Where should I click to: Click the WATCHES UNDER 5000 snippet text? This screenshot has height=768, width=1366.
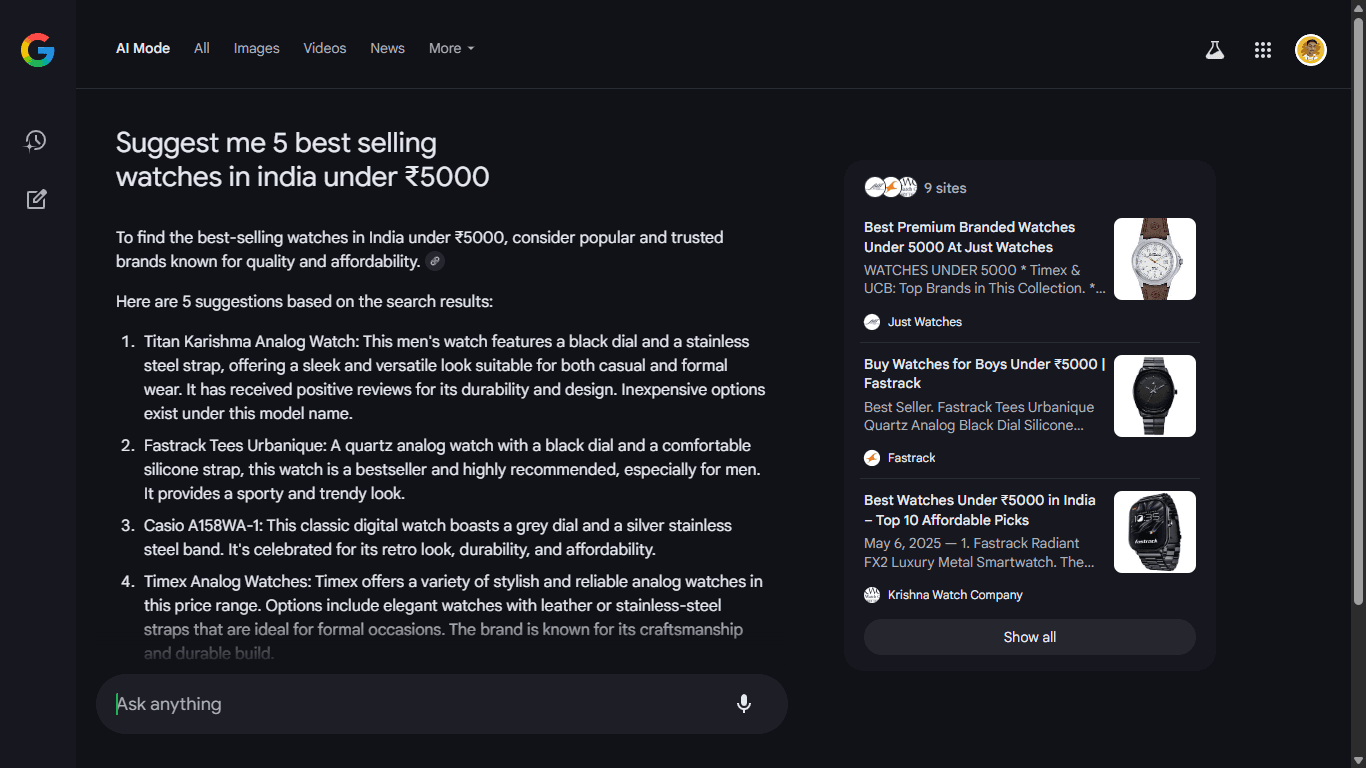985,279
